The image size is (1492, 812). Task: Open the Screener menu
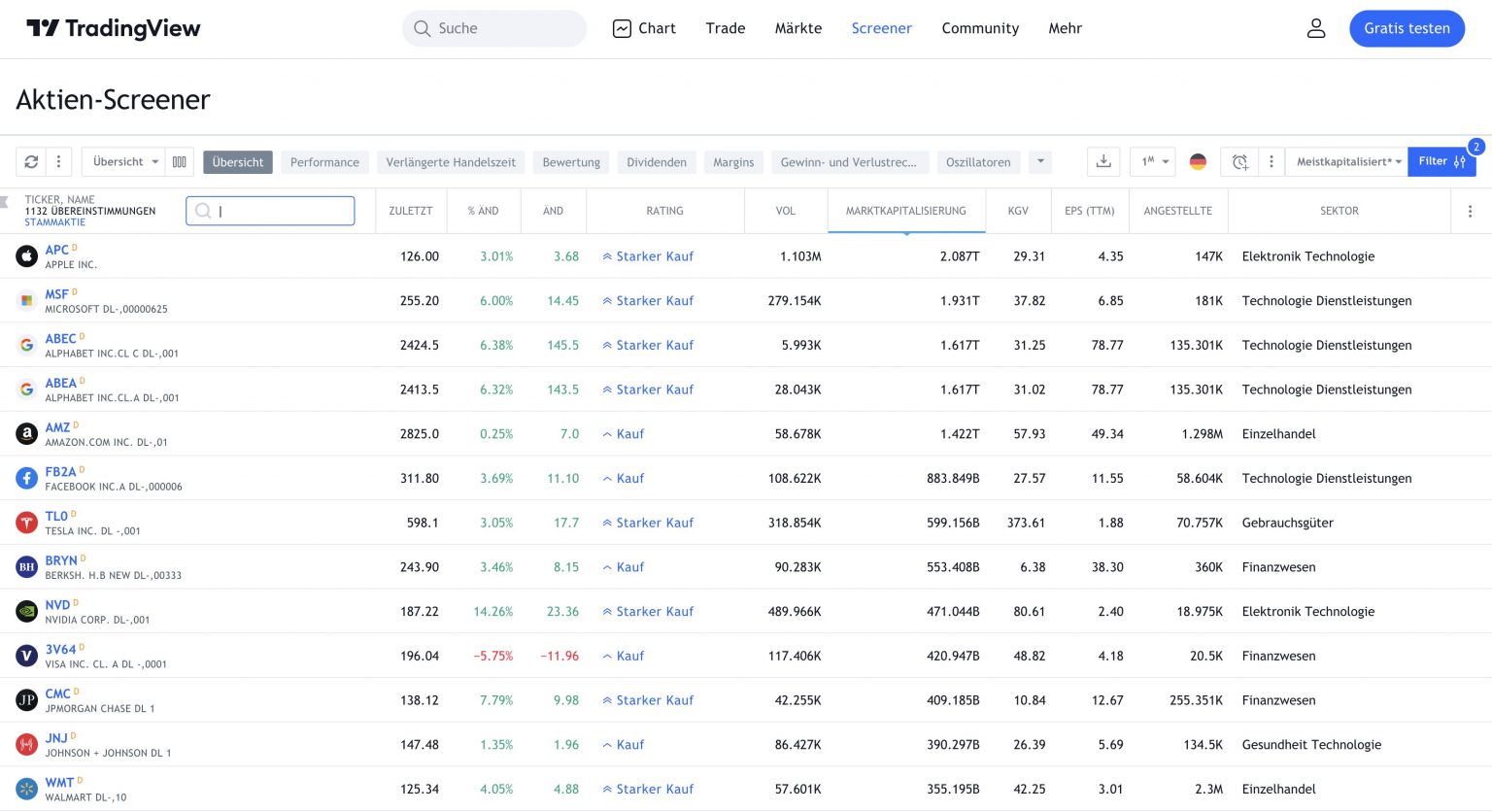click(x=882, y=28)
